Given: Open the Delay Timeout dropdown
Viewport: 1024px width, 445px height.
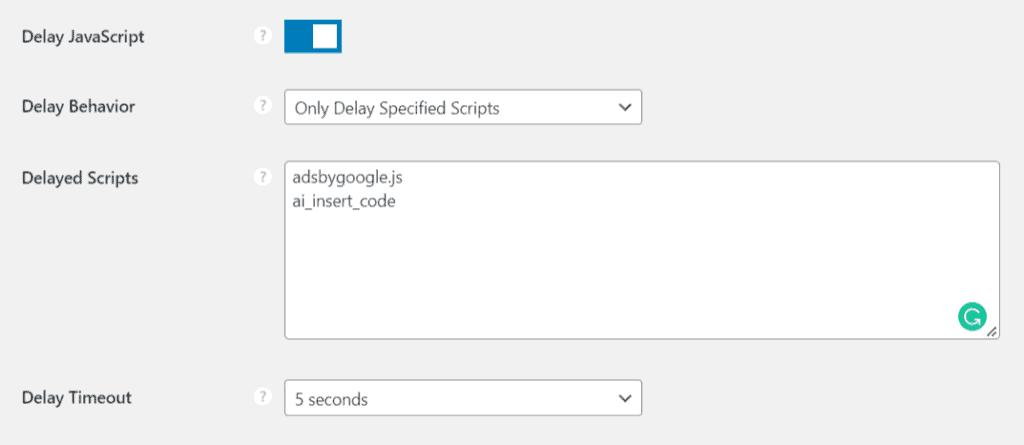Looking at the screenshot, I should click(462, 399).
